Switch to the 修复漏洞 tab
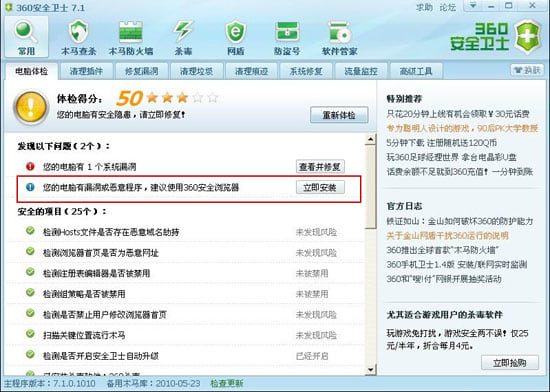The height and width of the screenshot is (392, 550). pyautogui.click(x=141, y=71)
